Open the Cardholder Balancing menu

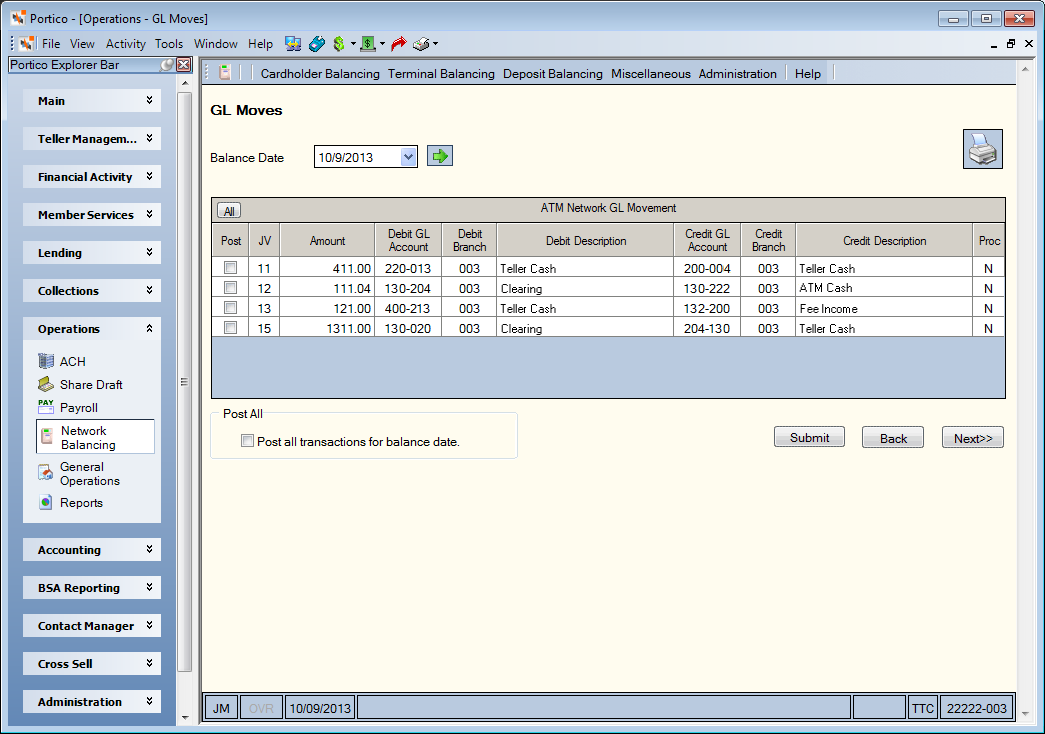pyautogui.click(x=320, y=73)
